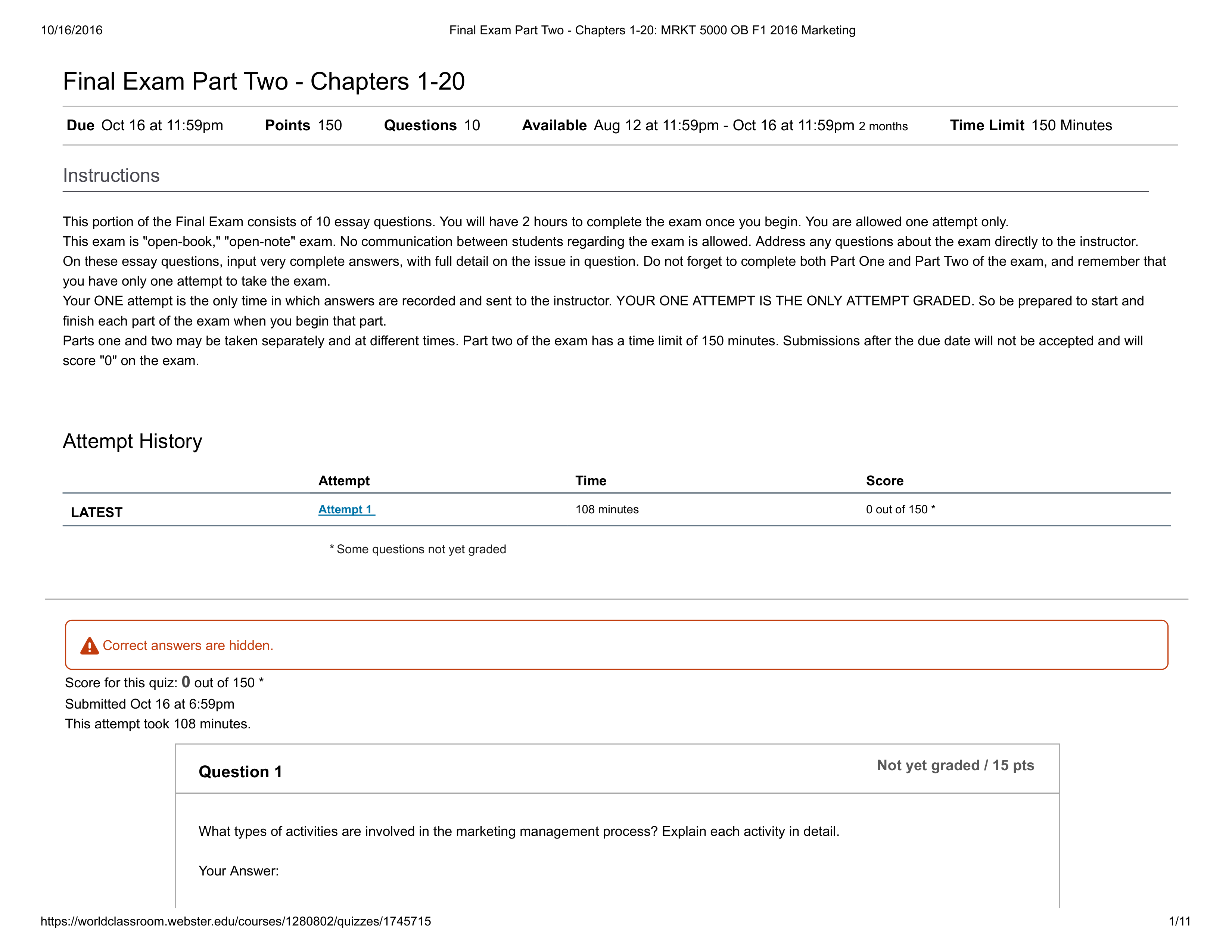The height and width of the screenshot is (952, 1232).
Task: Click the 'Score' column header
Action: 884,480
